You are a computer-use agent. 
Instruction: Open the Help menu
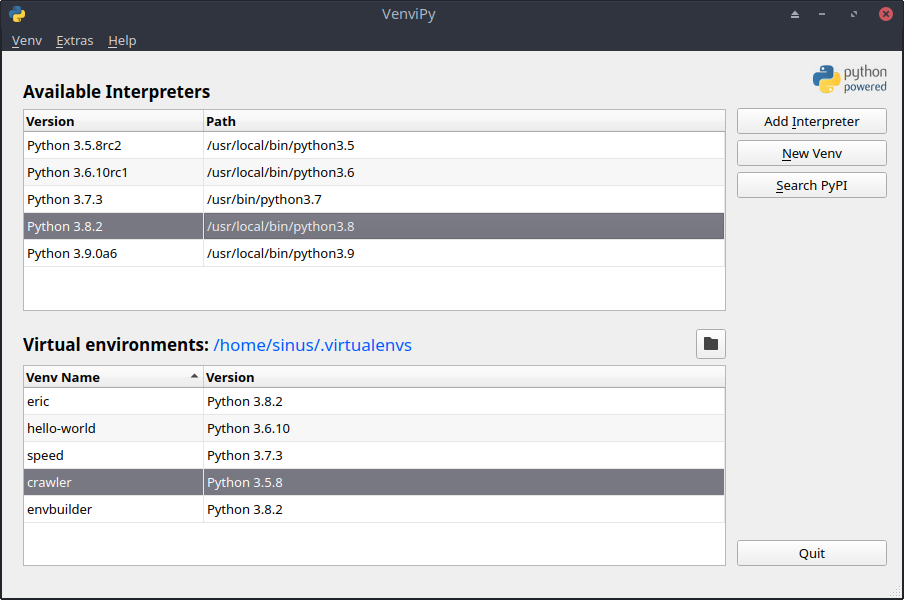point(122,41)
